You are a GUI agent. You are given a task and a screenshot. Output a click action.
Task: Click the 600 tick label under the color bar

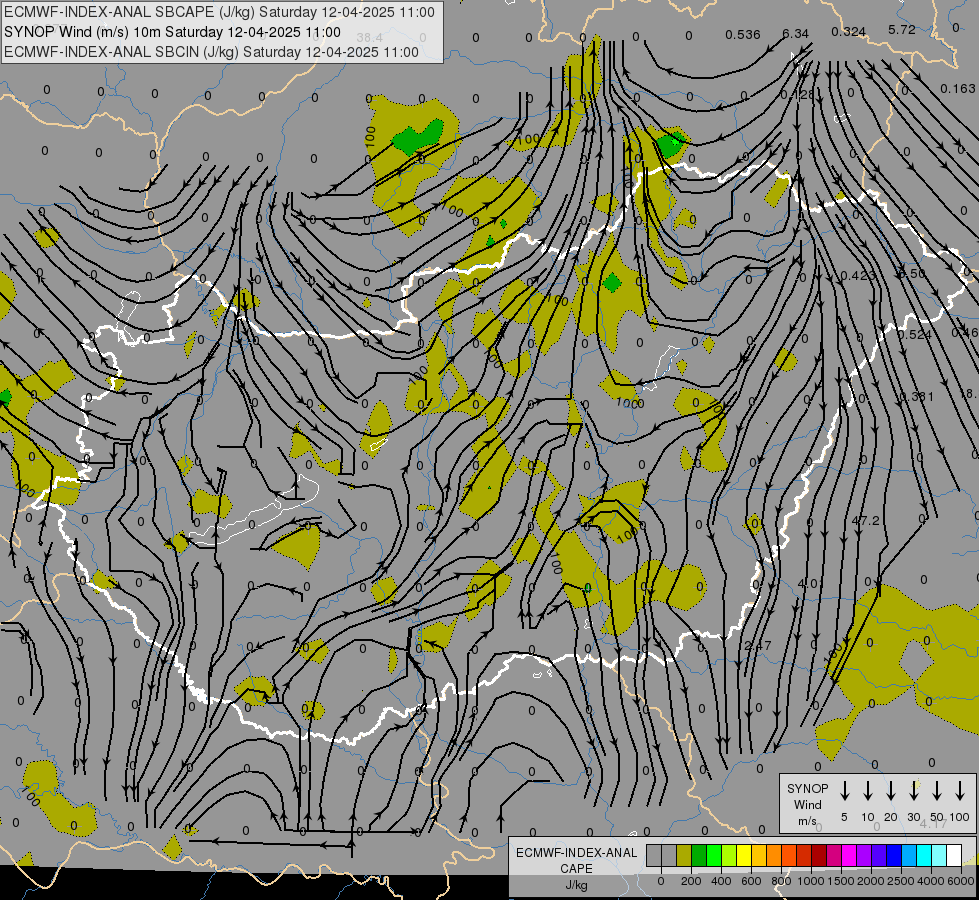(751, 881)
